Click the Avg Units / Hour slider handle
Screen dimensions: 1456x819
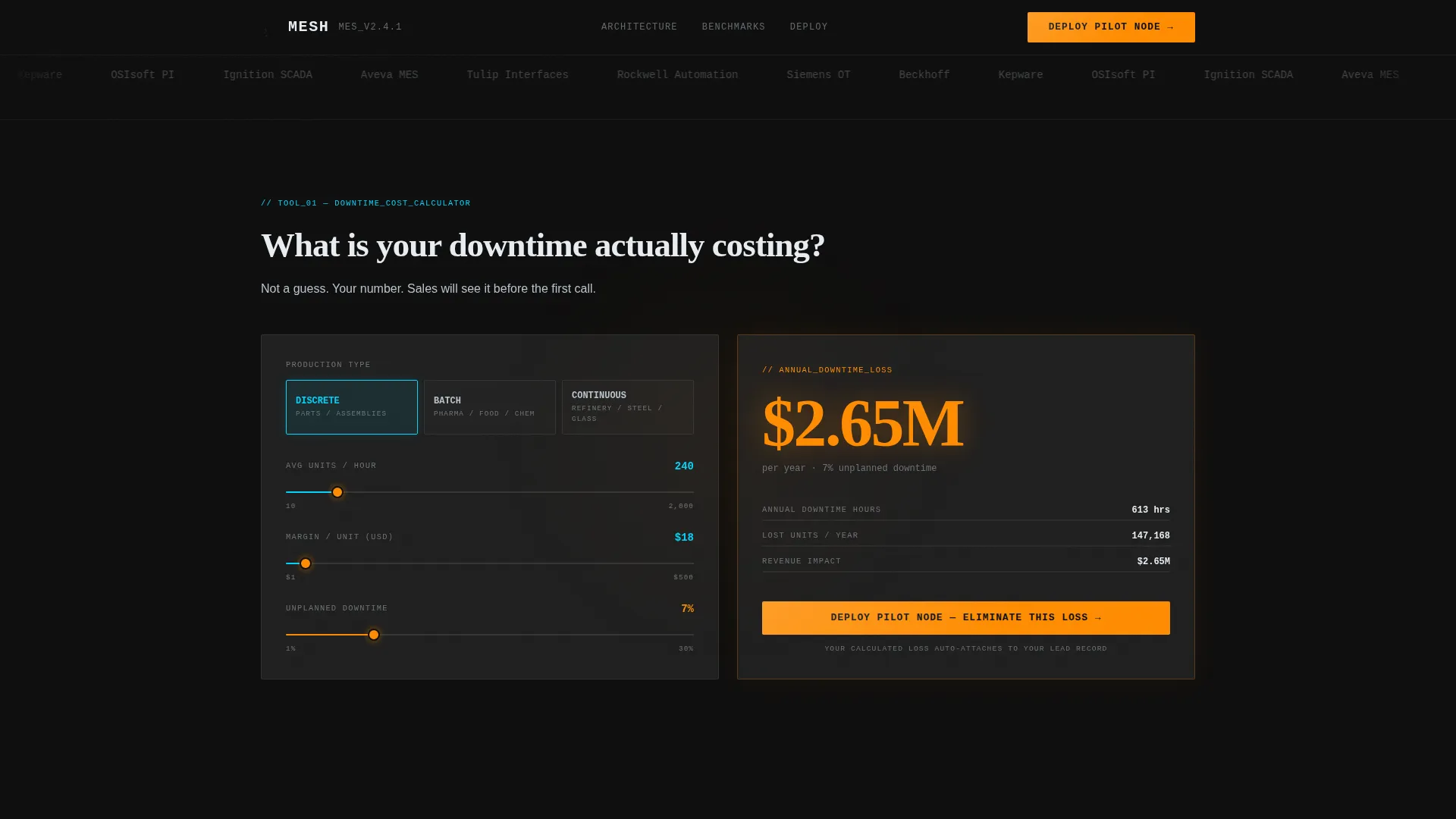337,492
